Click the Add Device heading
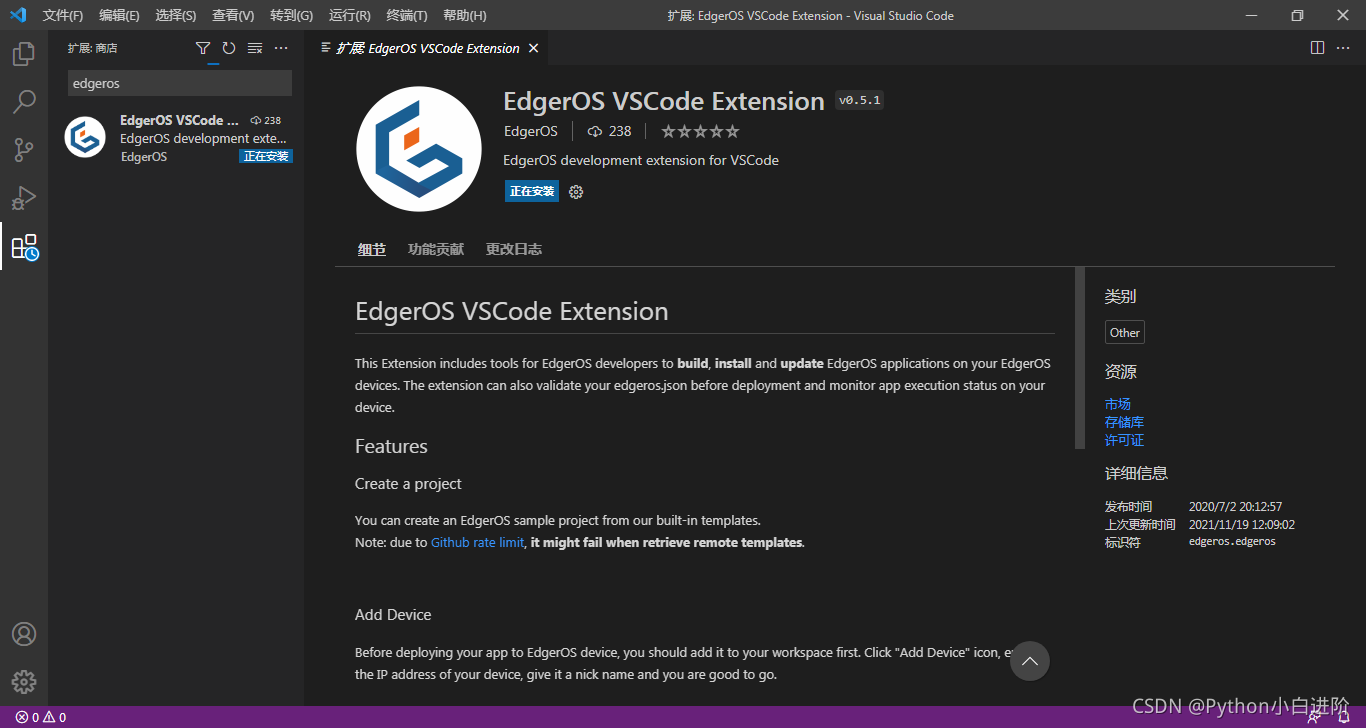The height and width of the screenshot is (728, 1366). [393, 614]
